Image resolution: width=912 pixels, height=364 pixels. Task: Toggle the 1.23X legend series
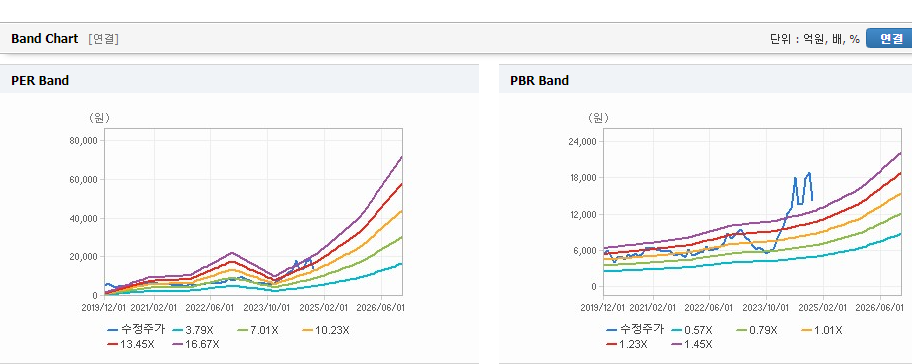pyautogui.click(x=626, y=344)
